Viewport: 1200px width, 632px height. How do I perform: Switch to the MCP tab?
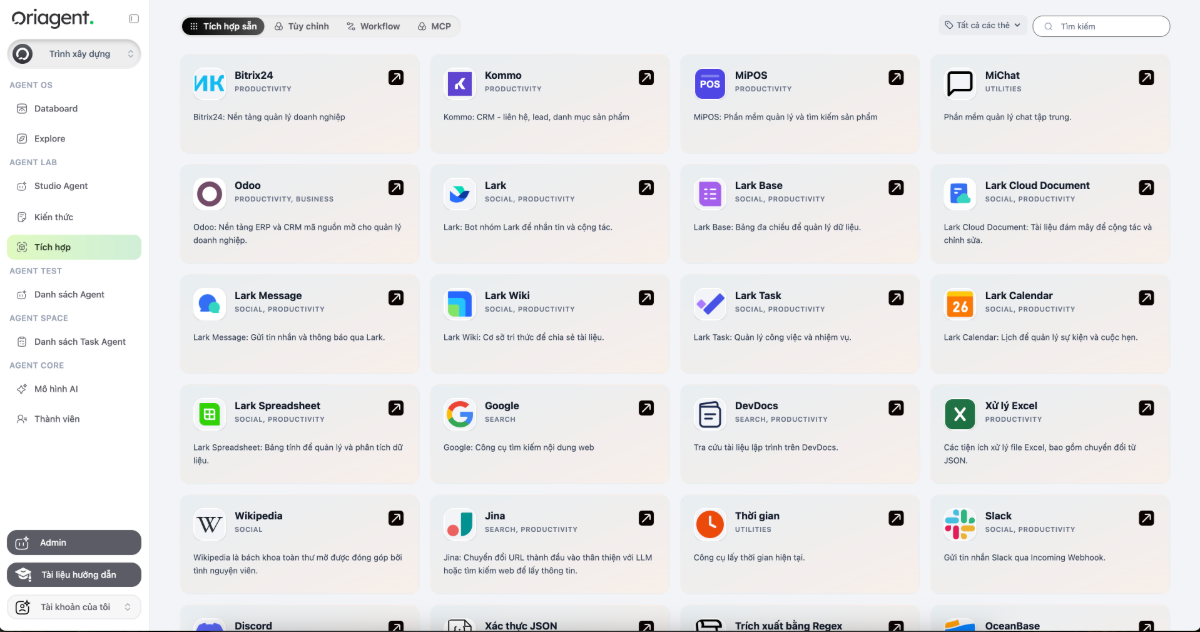(434, 26)
